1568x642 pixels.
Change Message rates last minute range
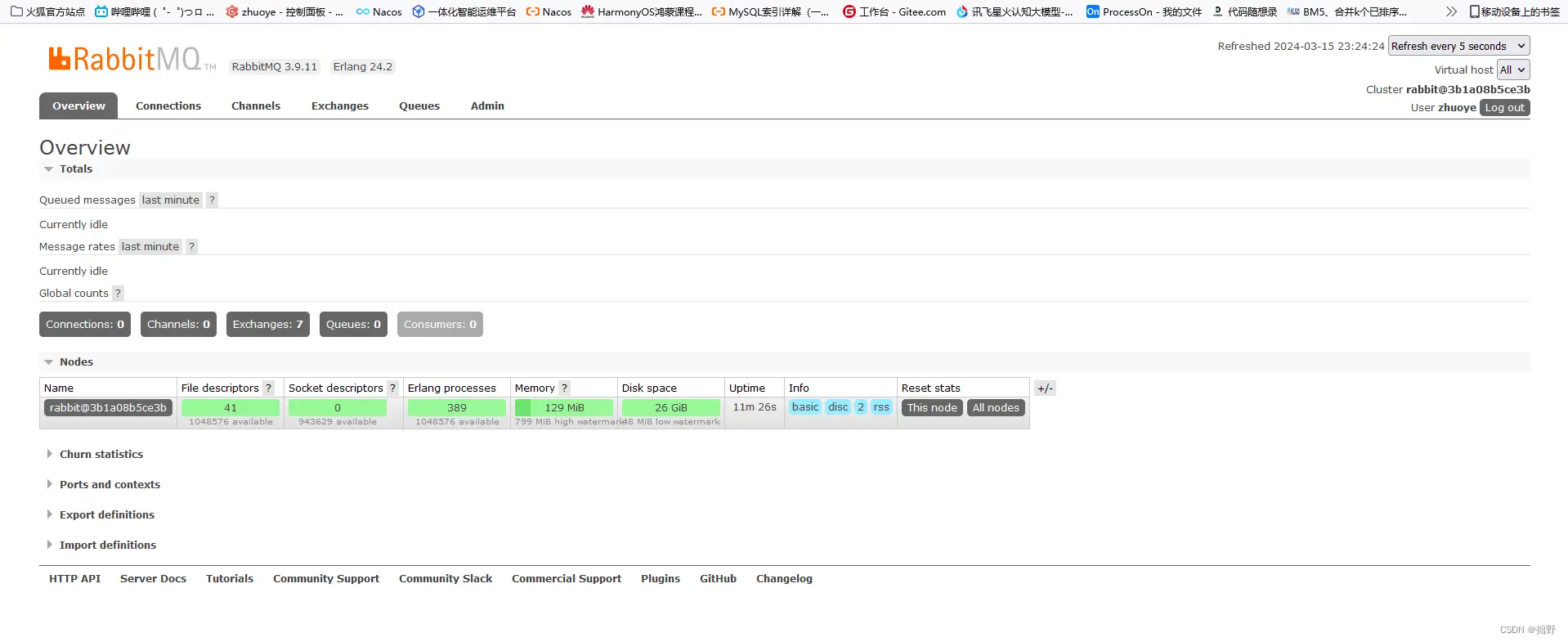point(150,246)
